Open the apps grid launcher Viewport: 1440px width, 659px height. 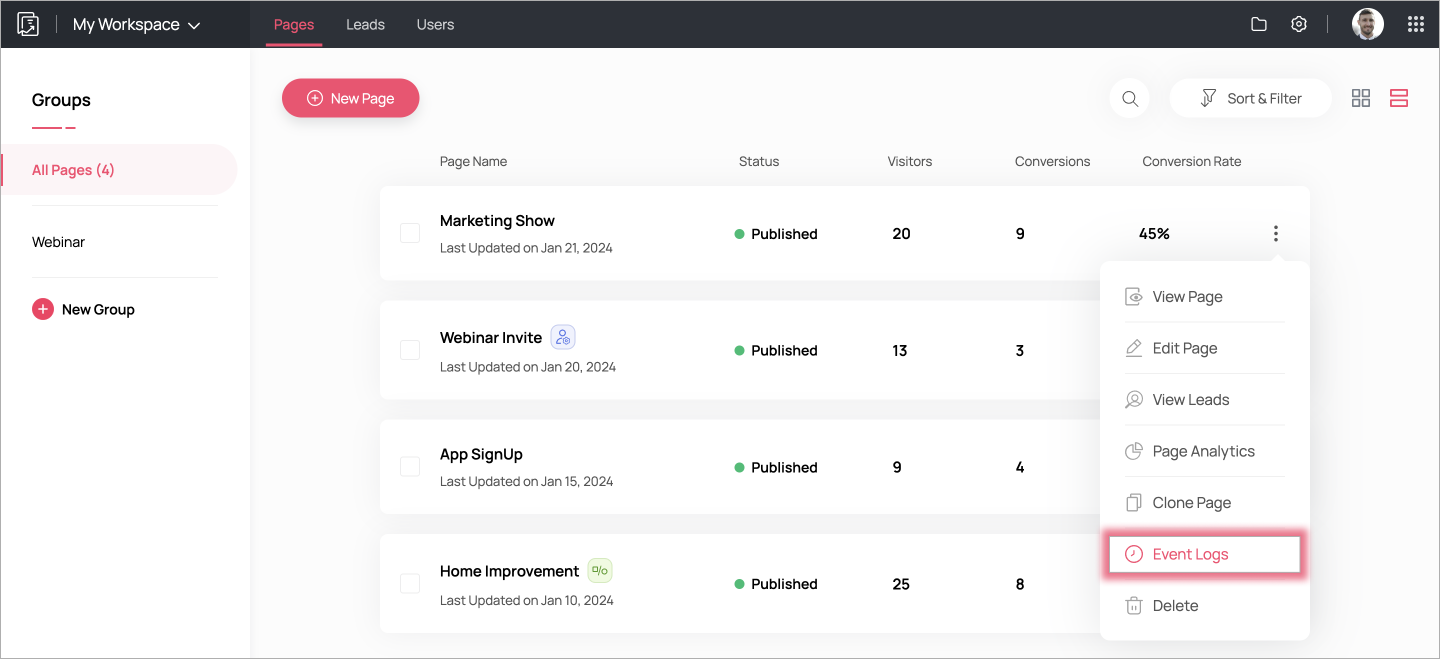pyautogui.click(x=1415, y=24)
